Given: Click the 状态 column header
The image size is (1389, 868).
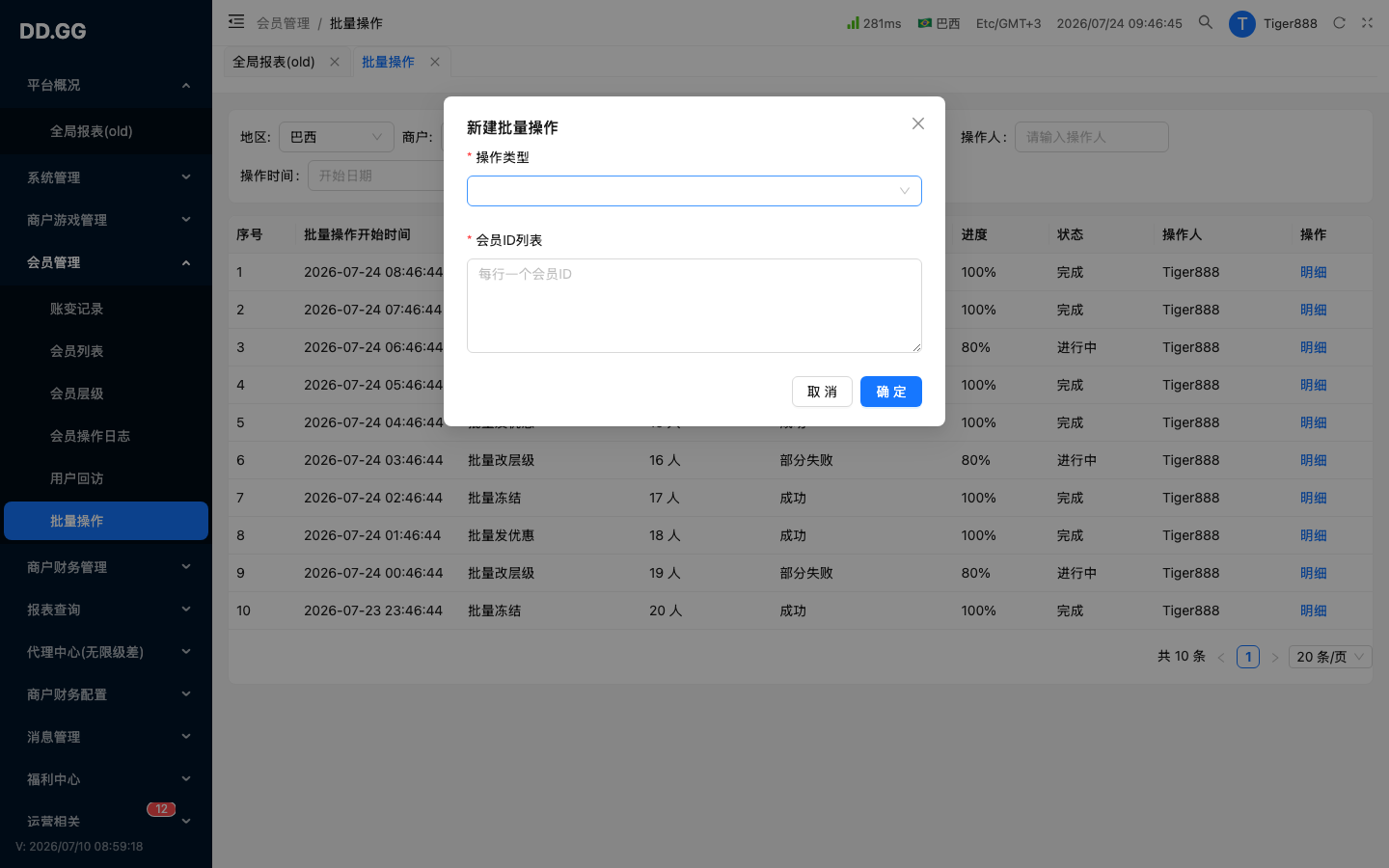Looking at the screenshot, I should [1070, 234].
